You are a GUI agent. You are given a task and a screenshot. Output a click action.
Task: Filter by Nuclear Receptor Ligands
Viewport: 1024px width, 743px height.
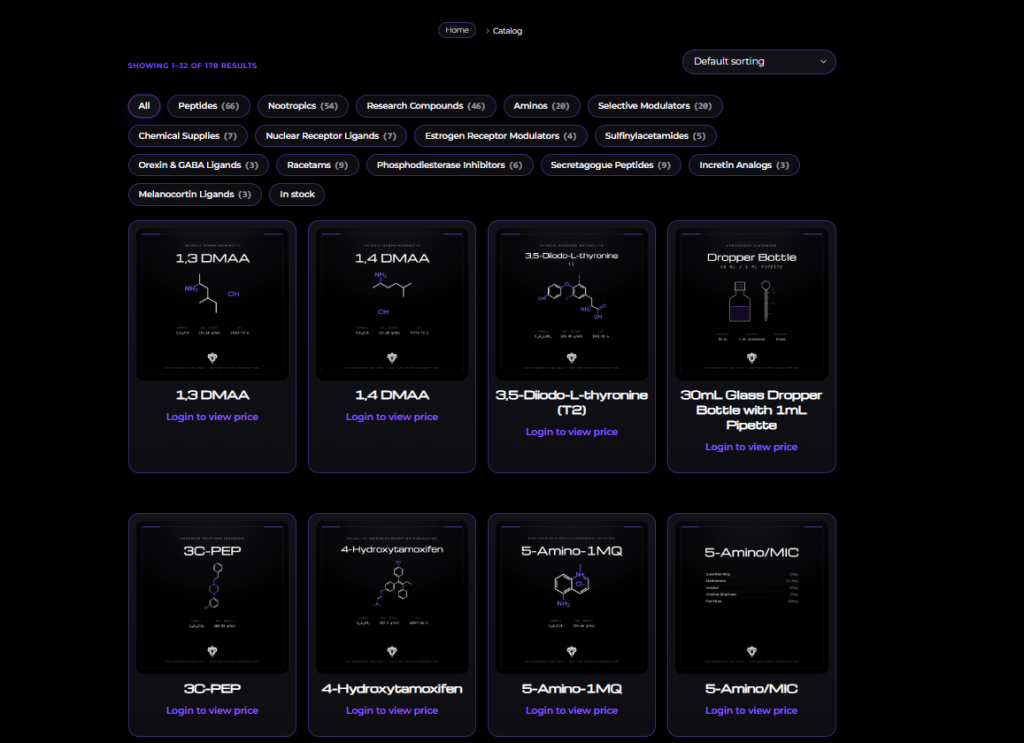coord(331,136)
